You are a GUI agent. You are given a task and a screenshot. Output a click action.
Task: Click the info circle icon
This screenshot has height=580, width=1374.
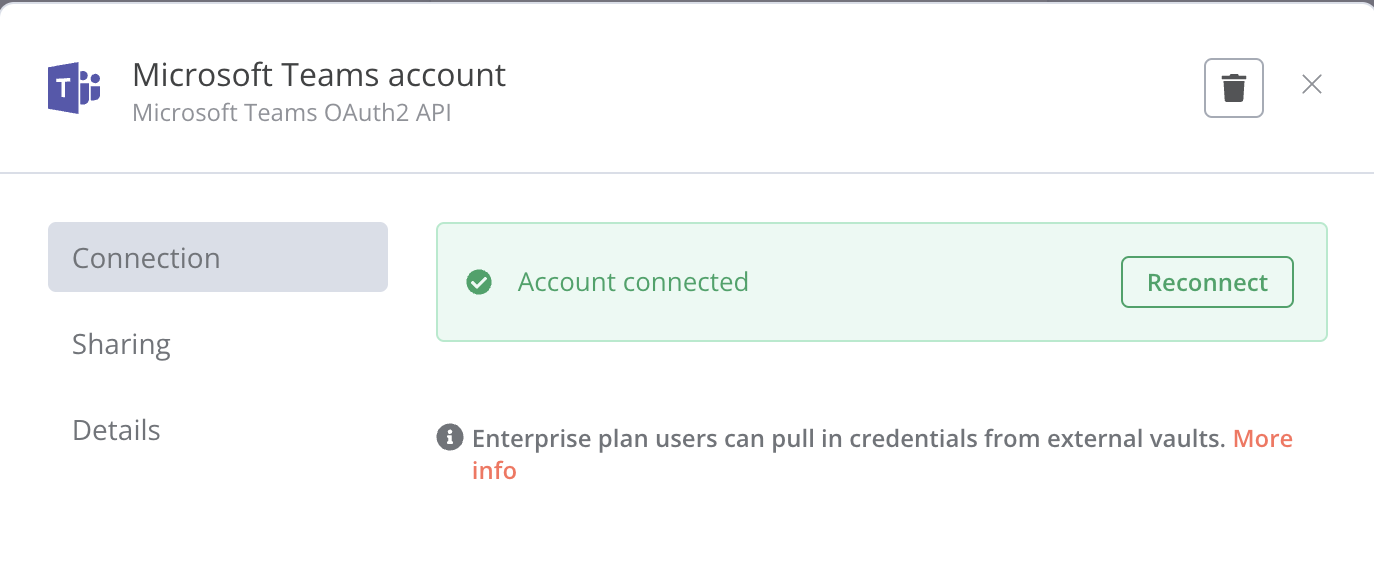coord(449,437)
